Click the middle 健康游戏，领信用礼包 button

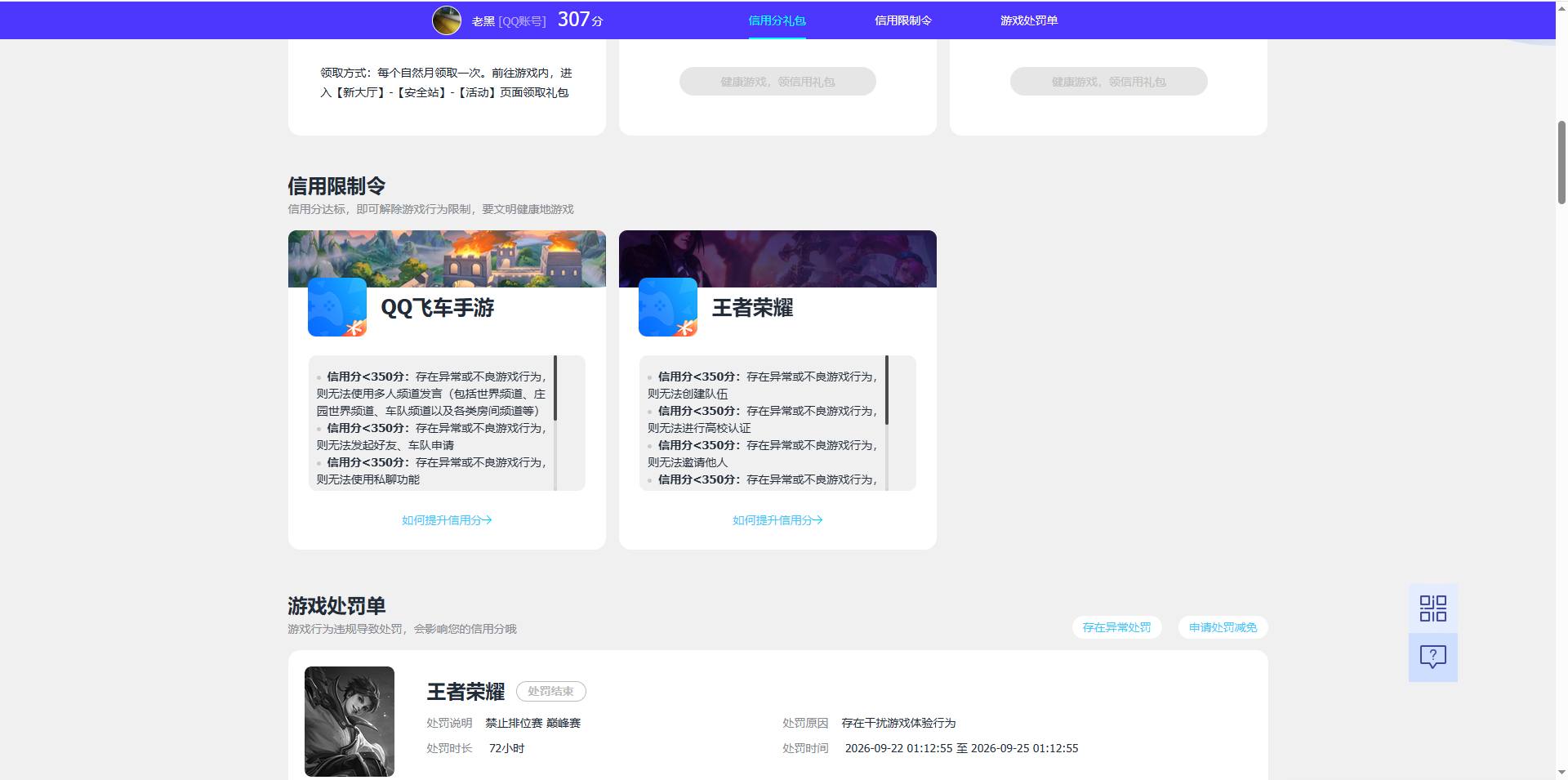coord(777,82)
